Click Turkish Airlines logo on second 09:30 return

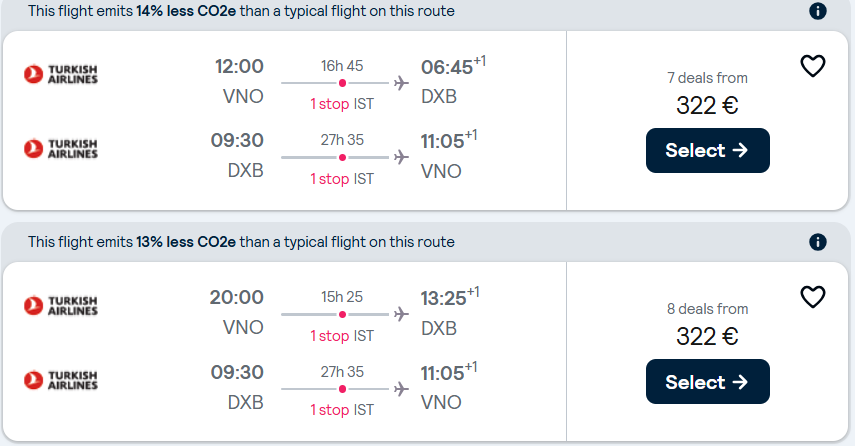[61, 379]
